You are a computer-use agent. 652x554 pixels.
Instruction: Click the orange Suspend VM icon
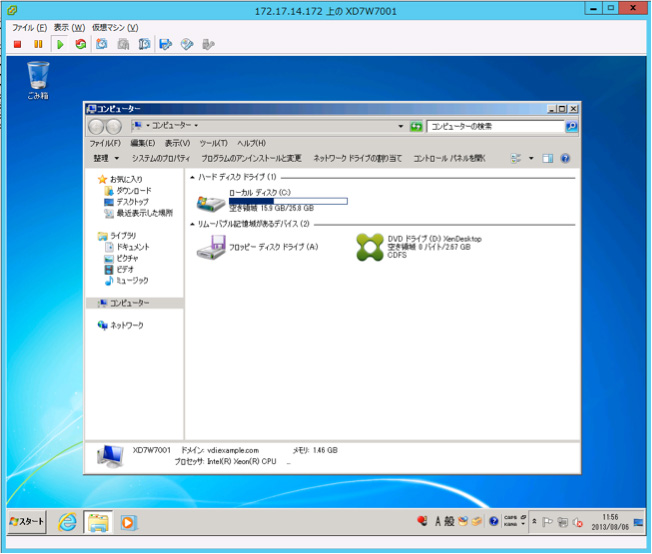38,44
